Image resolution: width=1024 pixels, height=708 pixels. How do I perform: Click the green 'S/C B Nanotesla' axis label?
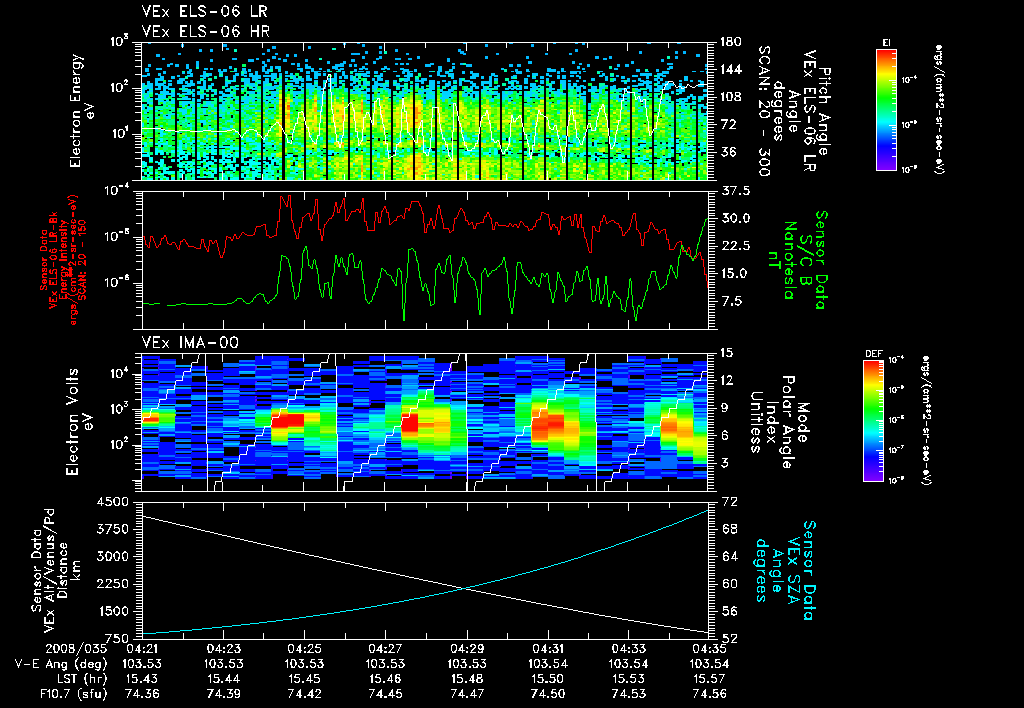coord(797,260)
